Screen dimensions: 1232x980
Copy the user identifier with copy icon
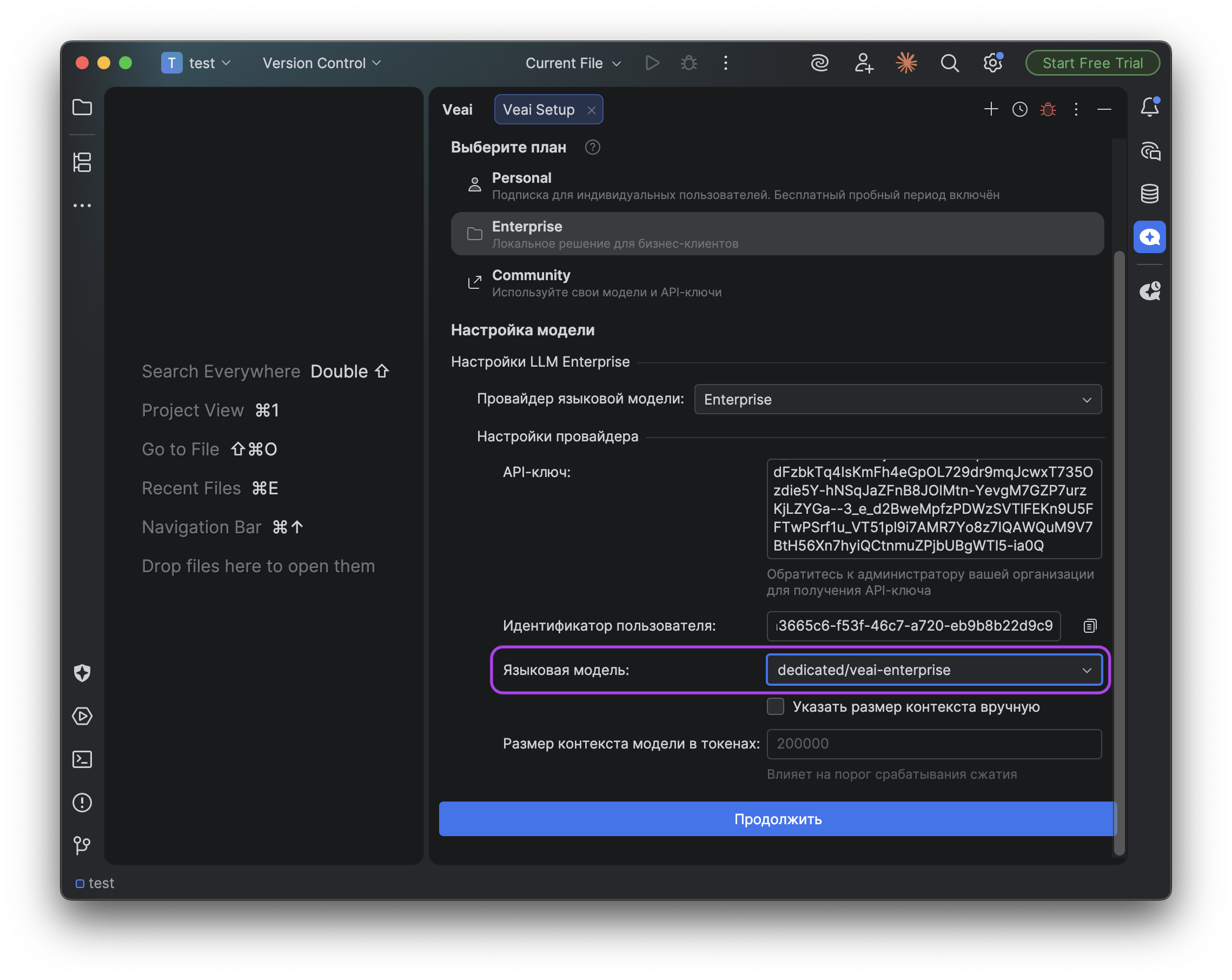pos(1090,626)
